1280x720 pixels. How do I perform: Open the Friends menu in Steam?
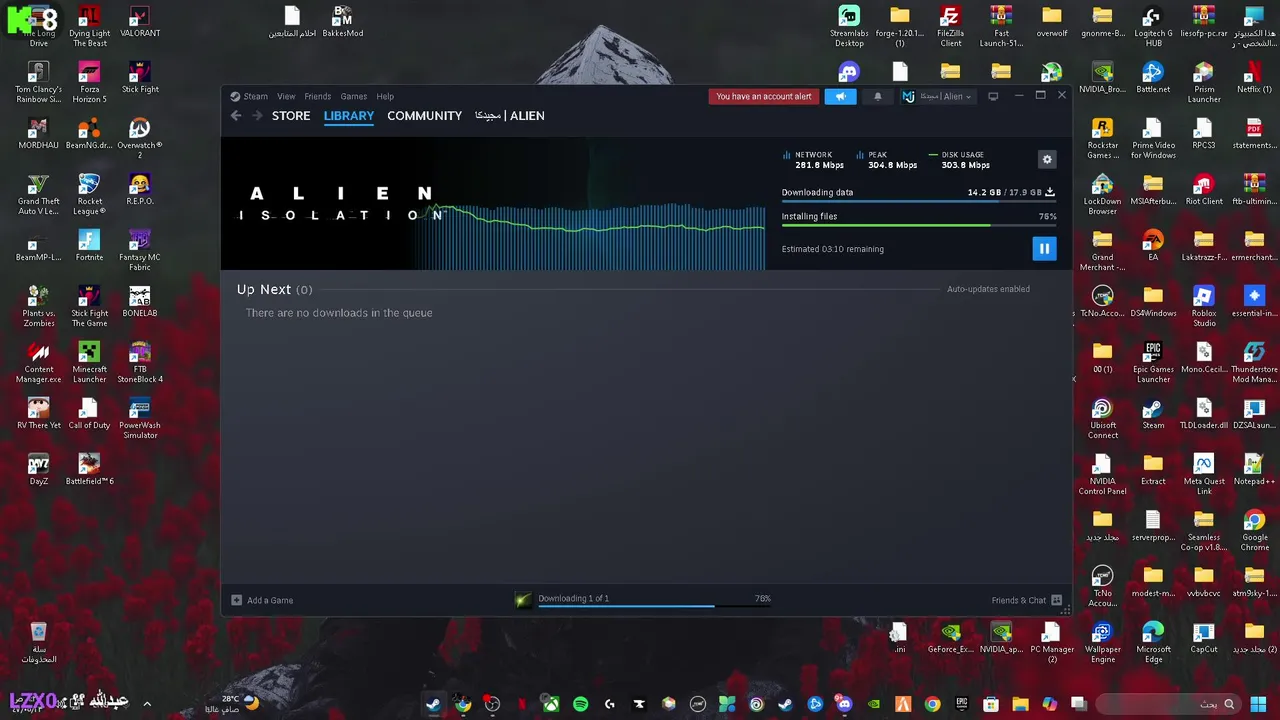click(x=318, y=96)
